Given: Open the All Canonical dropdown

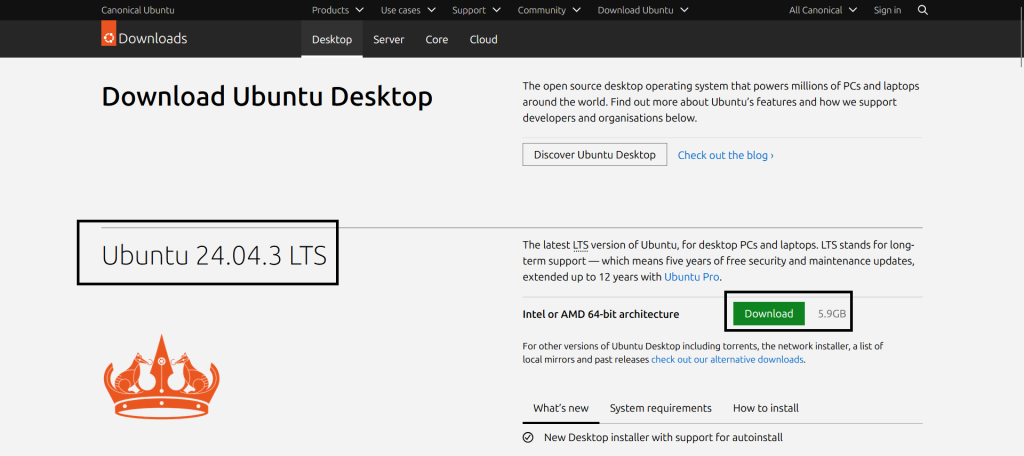Looking at the screenshot, I should click(x=823, y=10).
